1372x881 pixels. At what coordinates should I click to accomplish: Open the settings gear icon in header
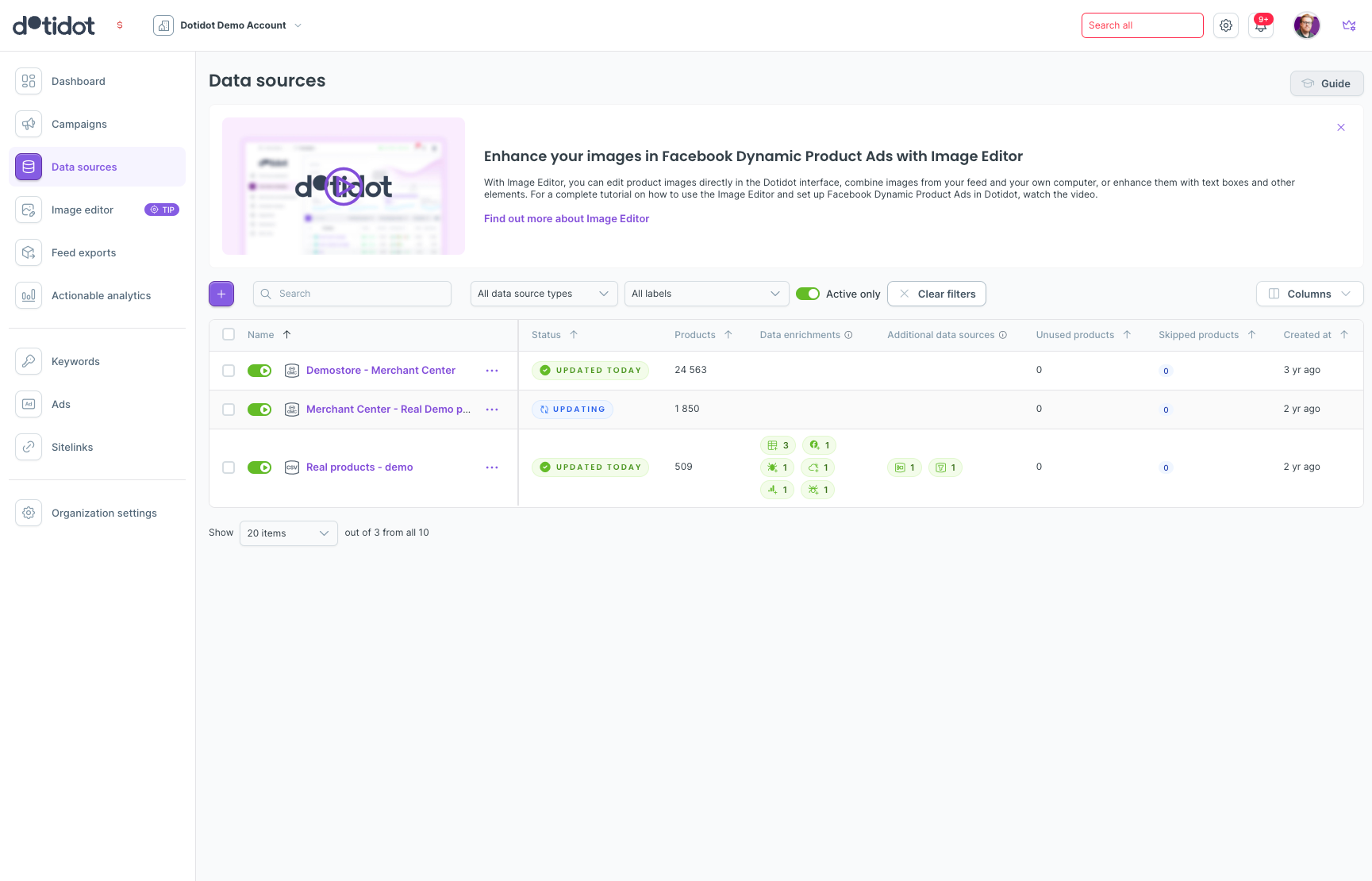tap(1226, 25)
